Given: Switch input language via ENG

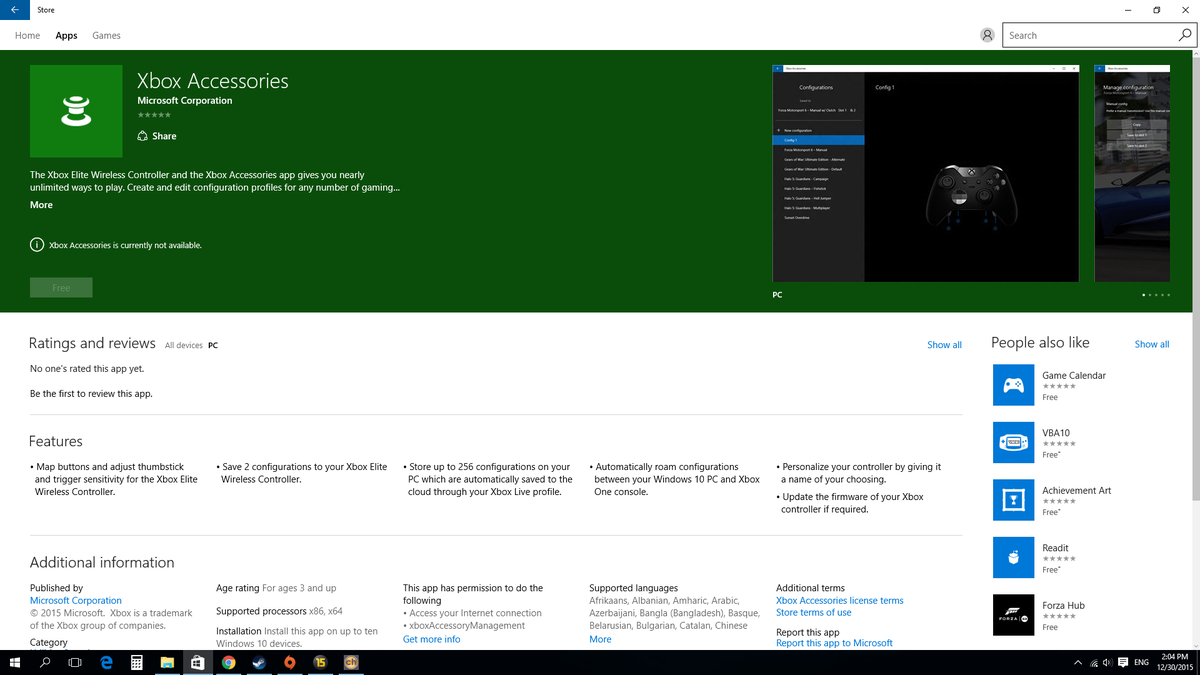Looking at the screenshot, I should (1141, 662).
